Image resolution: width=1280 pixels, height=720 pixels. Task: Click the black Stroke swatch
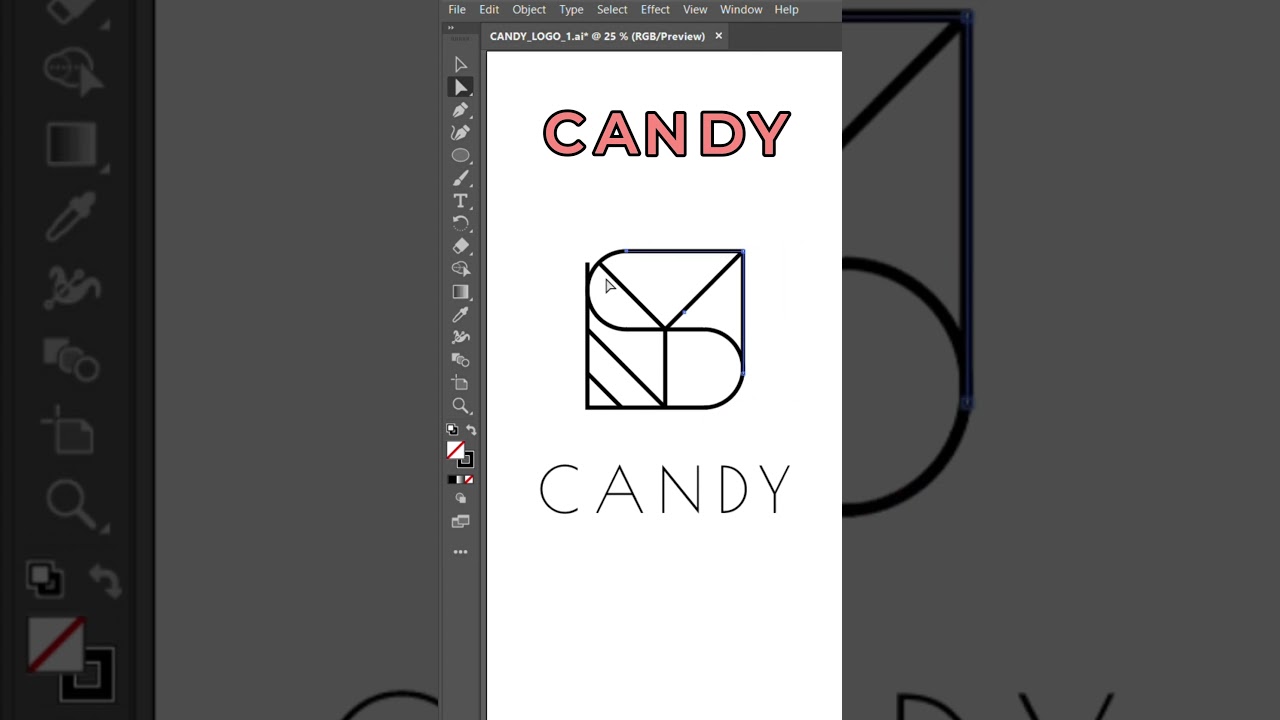466,460
